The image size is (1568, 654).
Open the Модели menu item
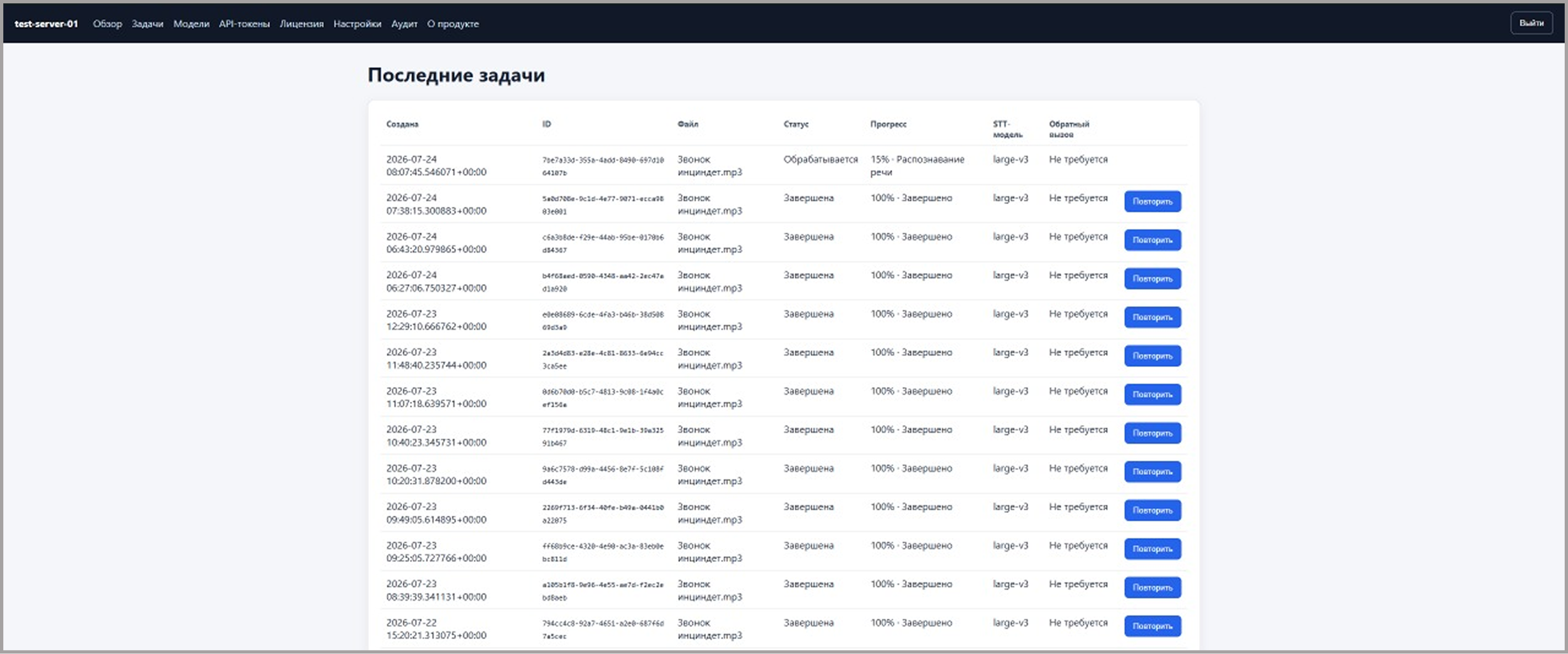pyautogui.click(x=191, y=24)
